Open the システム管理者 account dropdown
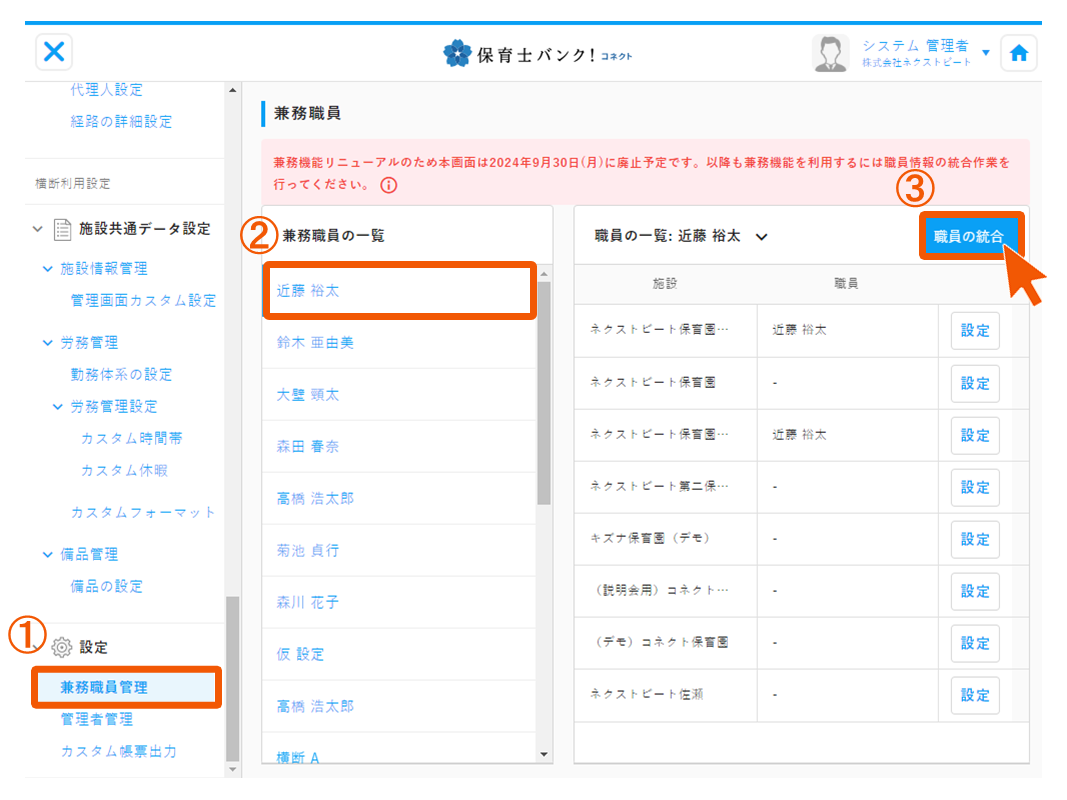This screenshot has width=1067, height=800. (x=985, y=52)
